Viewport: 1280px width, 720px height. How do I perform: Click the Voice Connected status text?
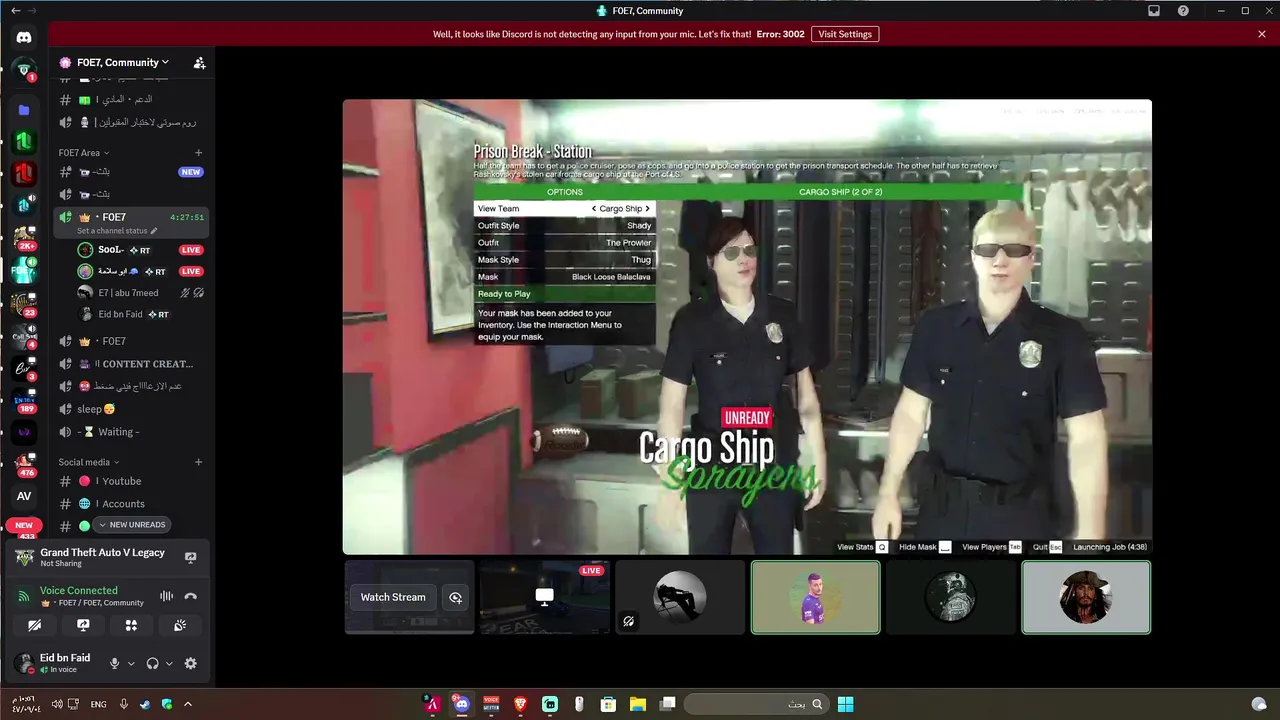coord(78,591)
